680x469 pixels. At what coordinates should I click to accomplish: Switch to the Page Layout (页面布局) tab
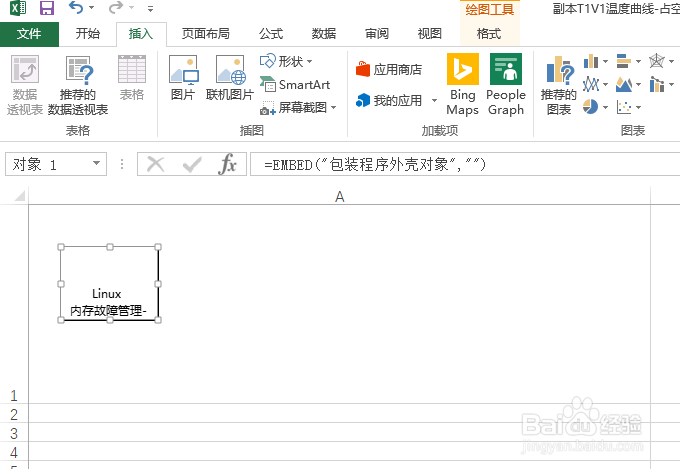[x=206, y=34]
